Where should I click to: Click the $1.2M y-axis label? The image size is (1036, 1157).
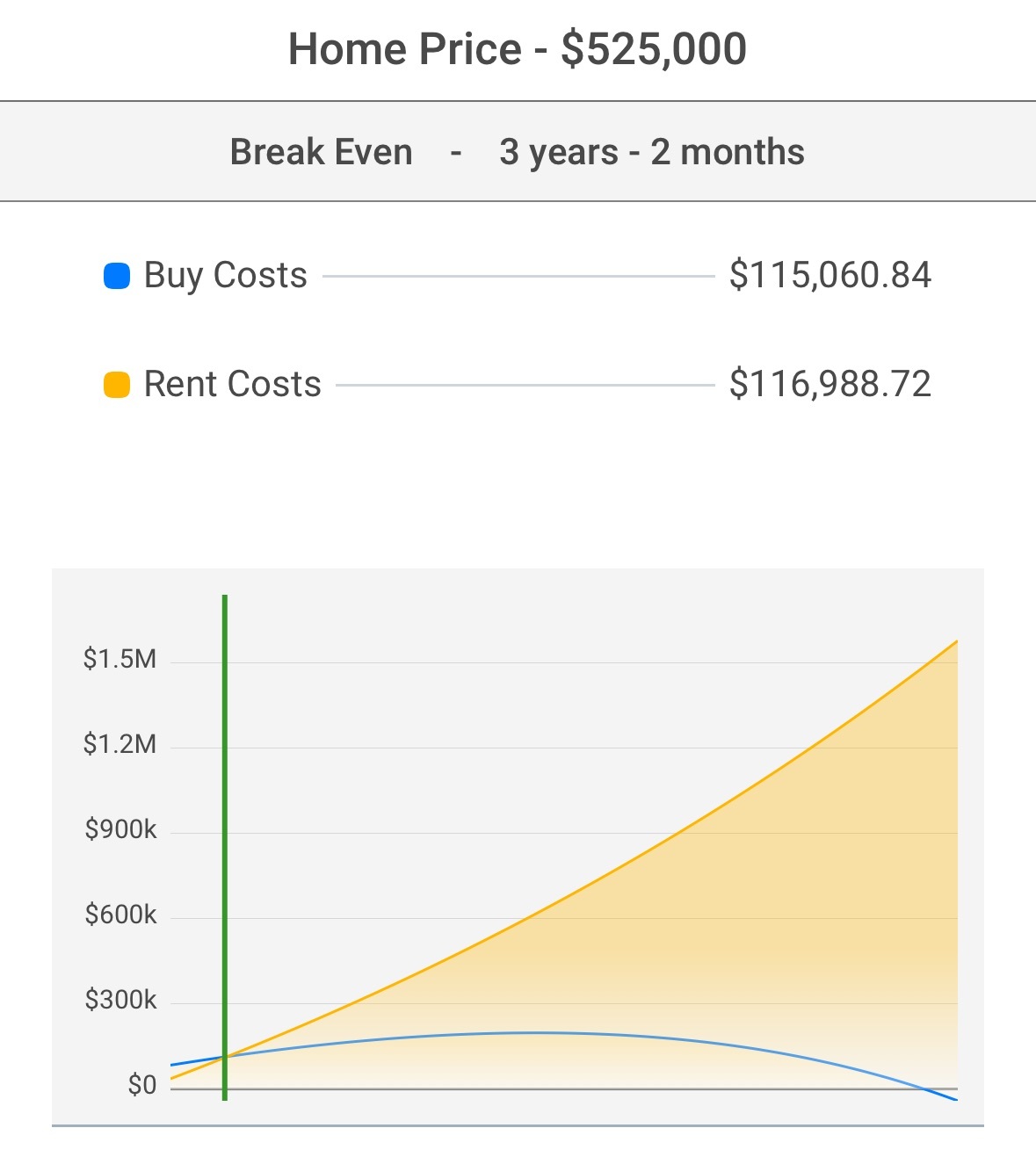(120, 745)
